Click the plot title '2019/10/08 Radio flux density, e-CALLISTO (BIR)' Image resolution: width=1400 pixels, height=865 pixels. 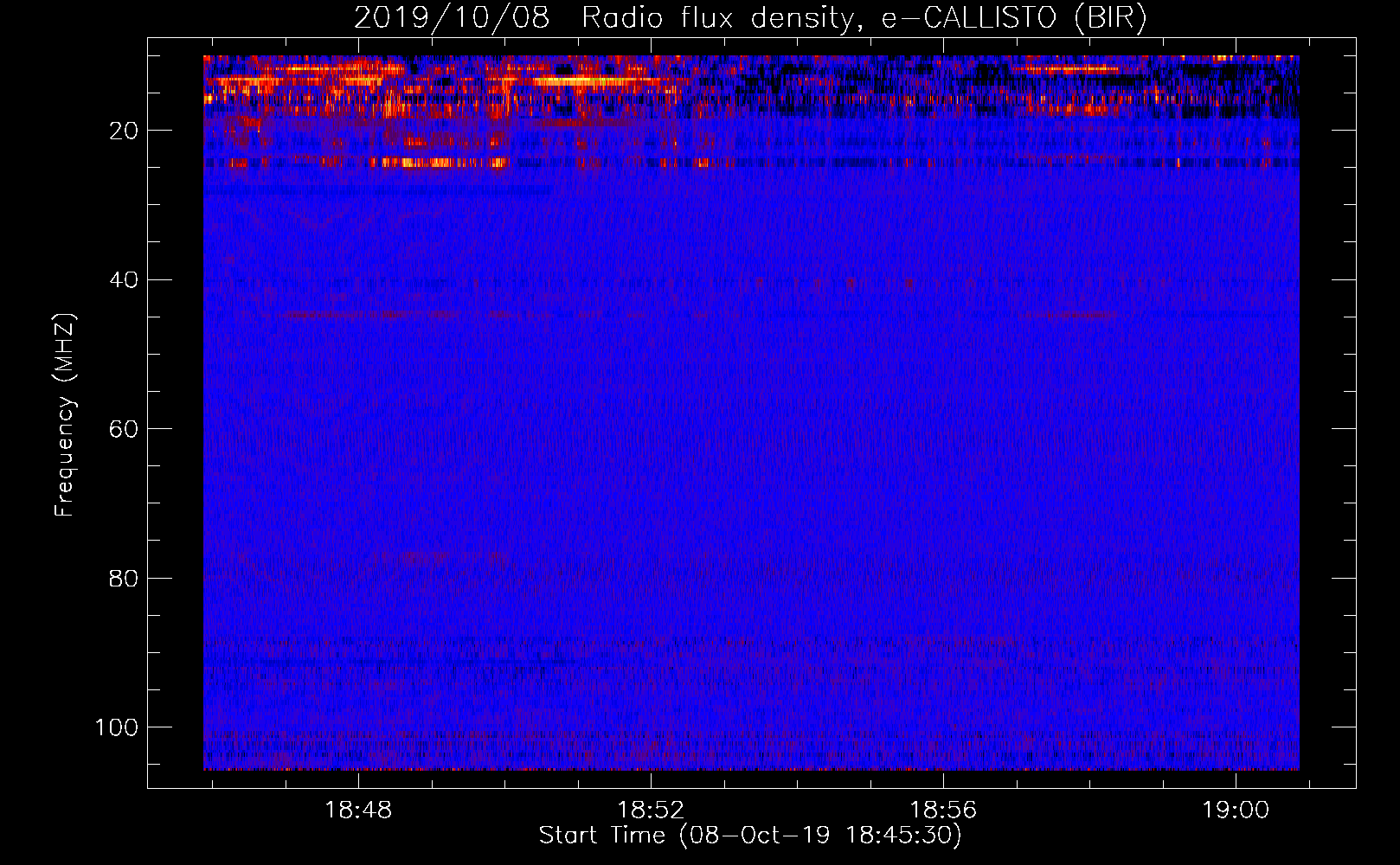coord(750,18)
